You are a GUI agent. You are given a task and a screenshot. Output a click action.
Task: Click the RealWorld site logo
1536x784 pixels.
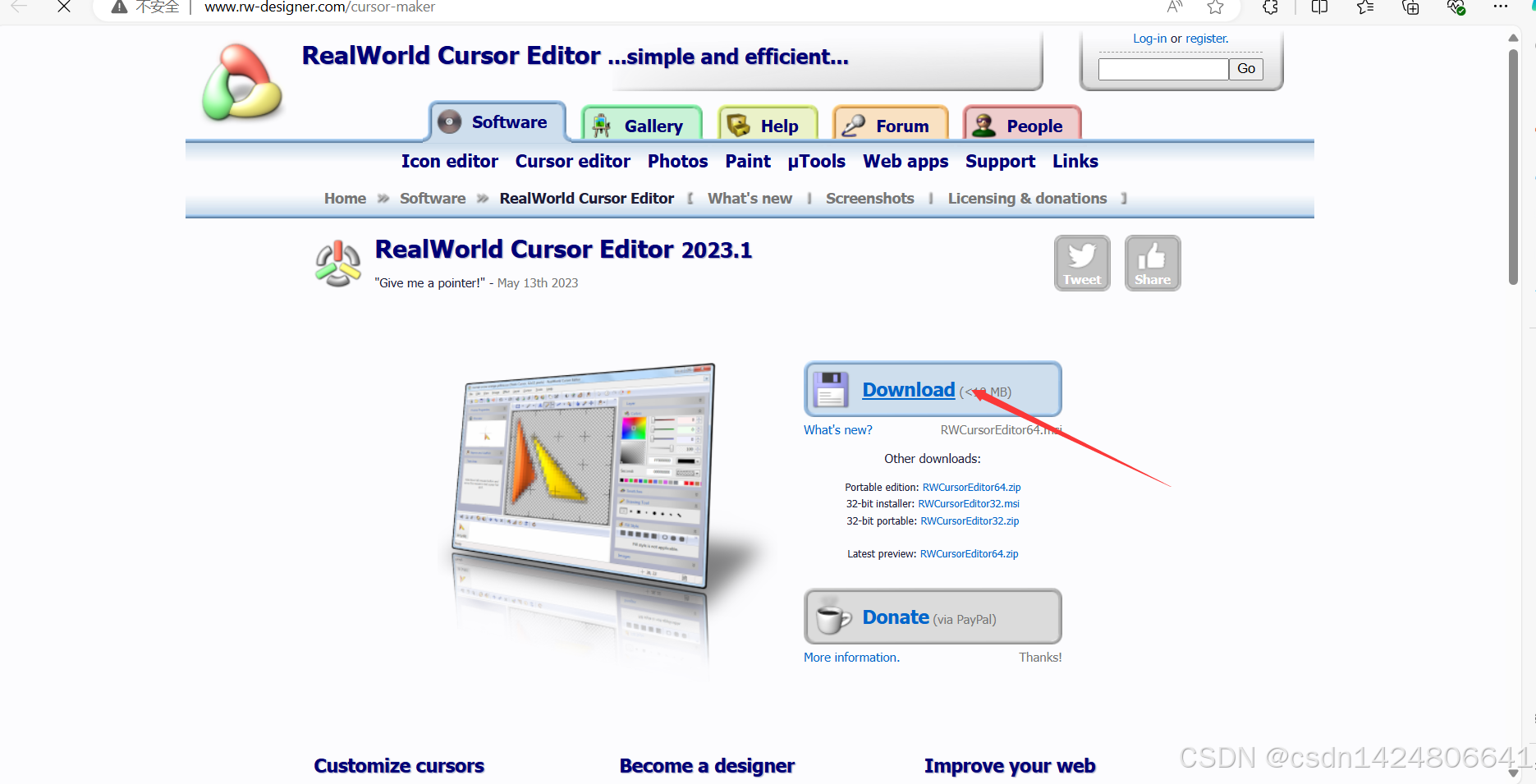(242, 82)
